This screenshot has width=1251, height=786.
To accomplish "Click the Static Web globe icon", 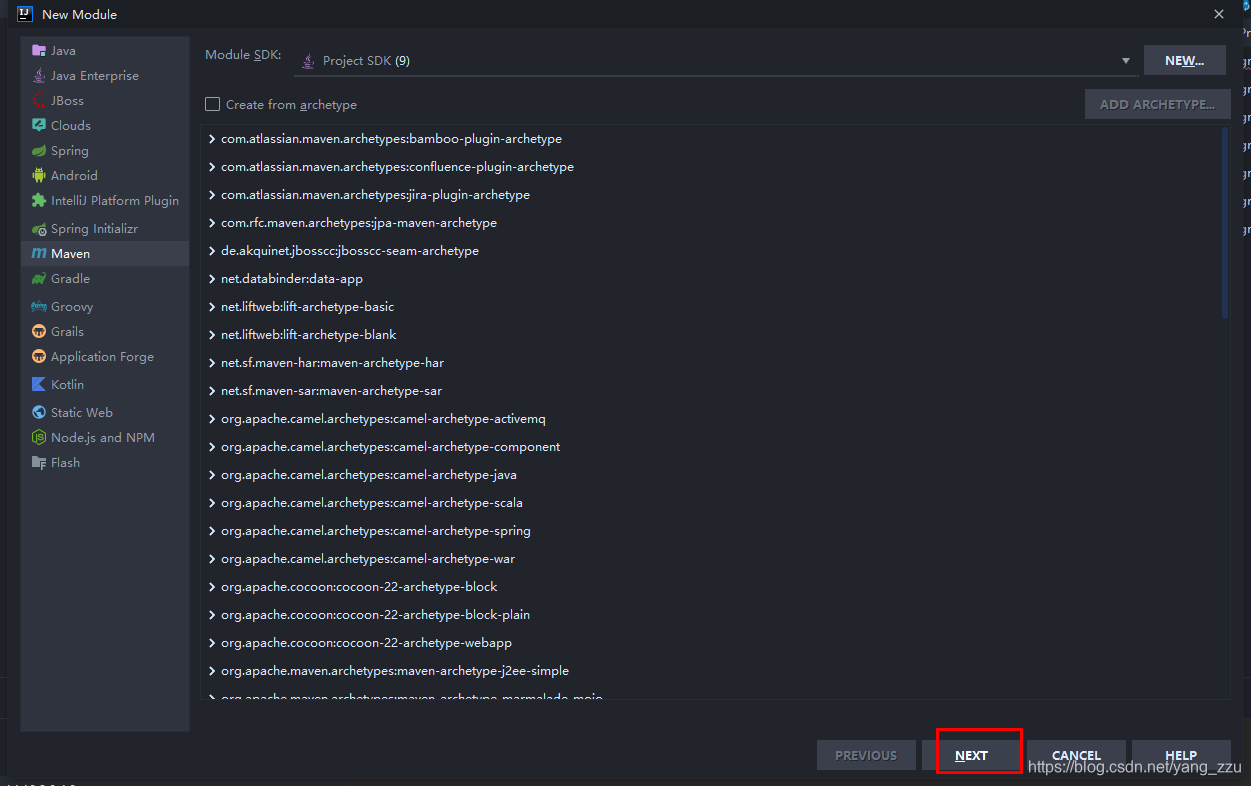I will click(39, 412).
